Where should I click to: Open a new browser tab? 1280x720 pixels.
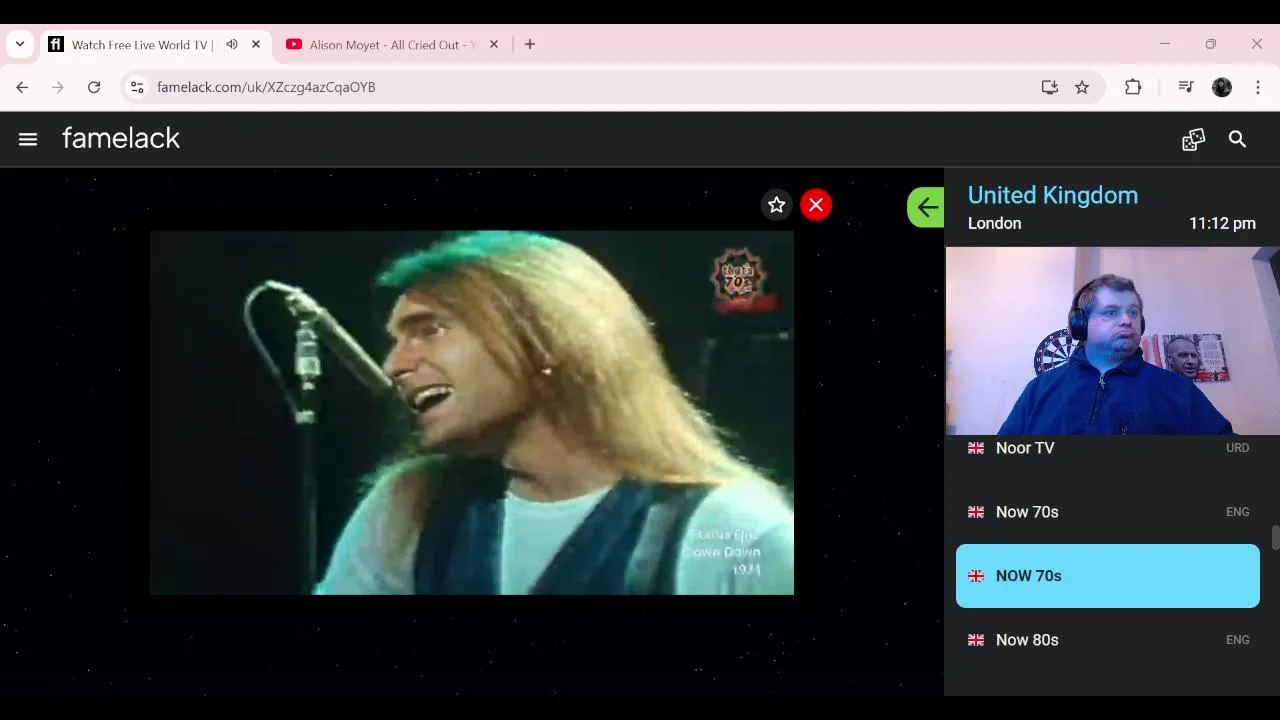tap(530, 44)
